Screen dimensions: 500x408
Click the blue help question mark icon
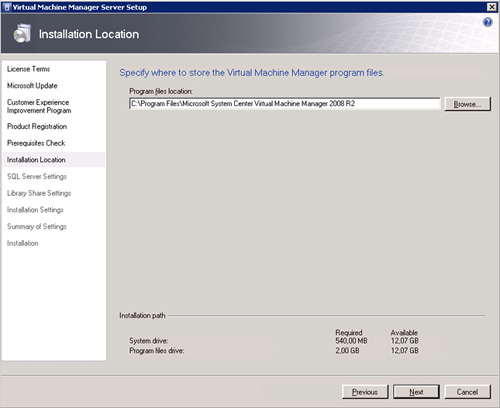[487, 22]
